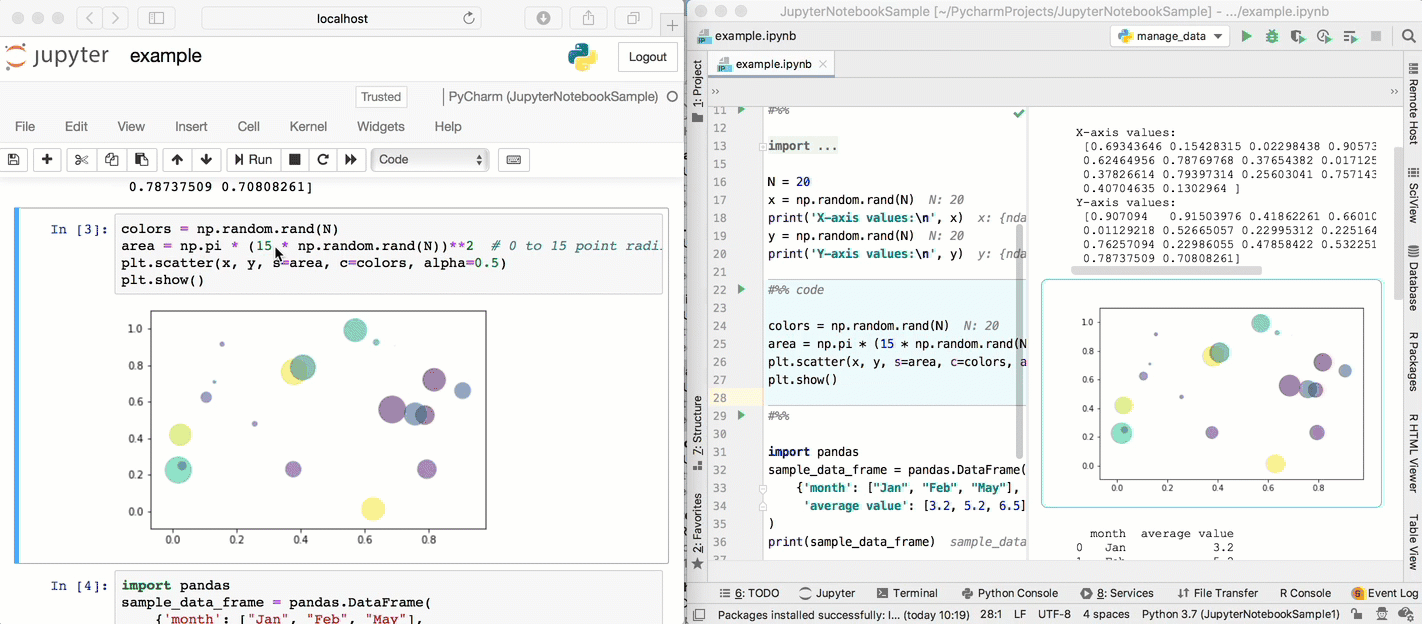This screenshot has height=624, width=1422.
Task: Open the Jupyter Kernel menu
Action: click(x=308, y=126)
